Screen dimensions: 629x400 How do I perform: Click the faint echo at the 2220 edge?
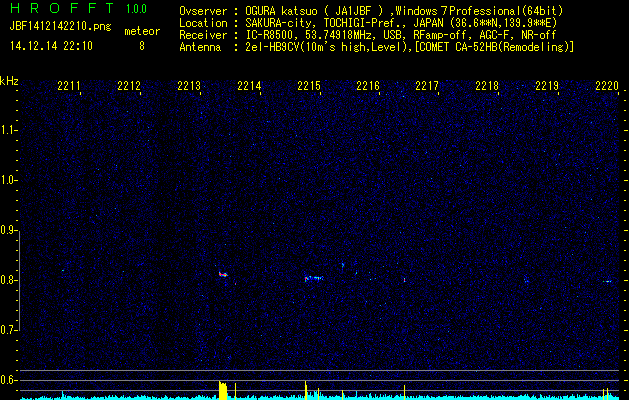[x=607, y=281]
